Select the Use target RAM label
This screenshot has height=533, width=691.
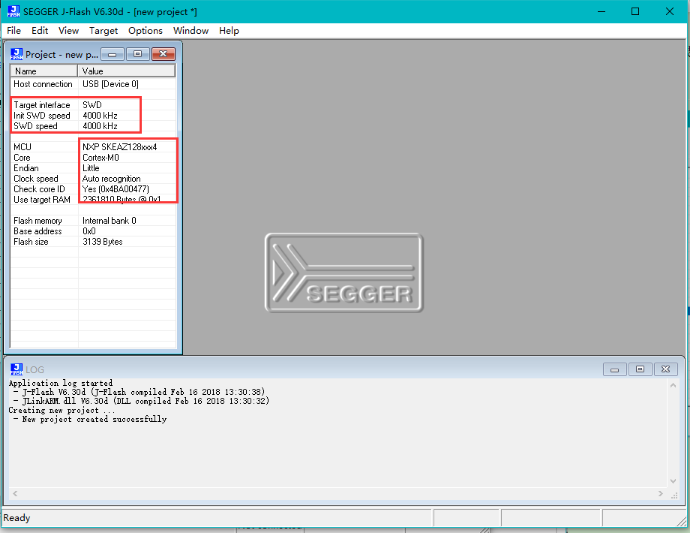click(42, 200)
